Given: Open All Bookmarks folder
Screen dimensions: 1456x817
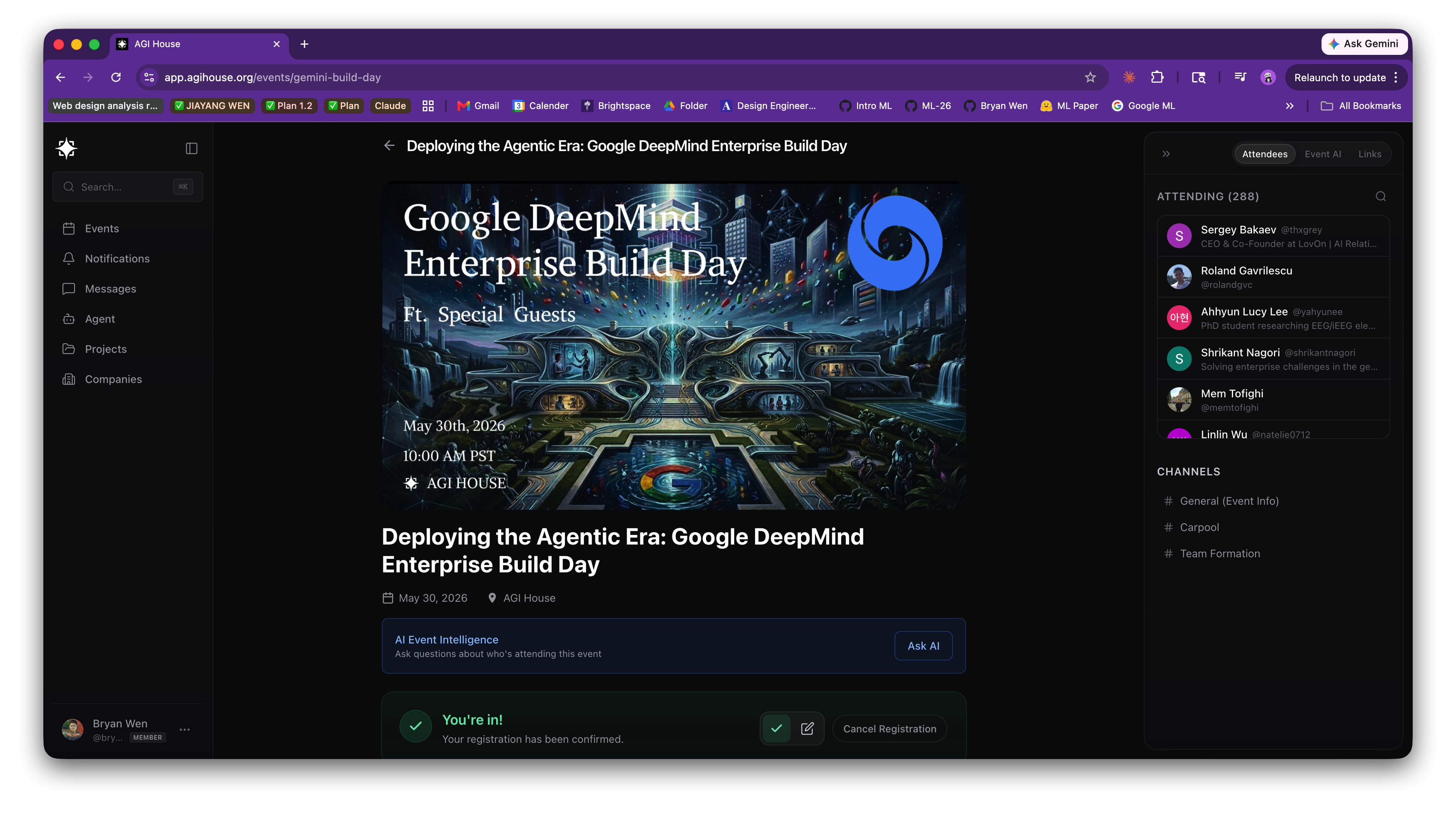Looking at the screenshot, I should [x=1361, y=106].
